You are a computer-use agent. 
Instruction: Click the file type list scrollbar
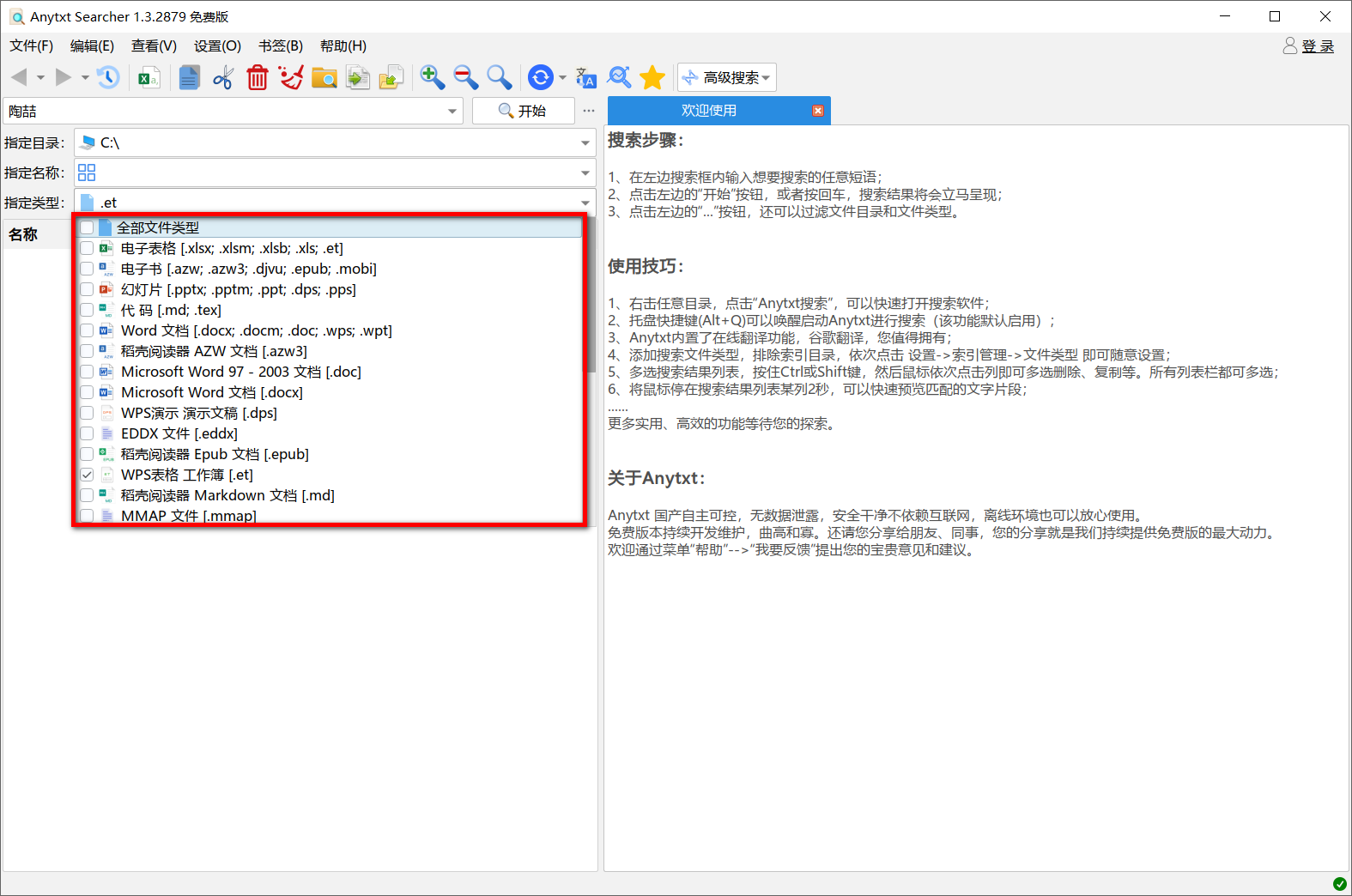[x=591, y=294]
